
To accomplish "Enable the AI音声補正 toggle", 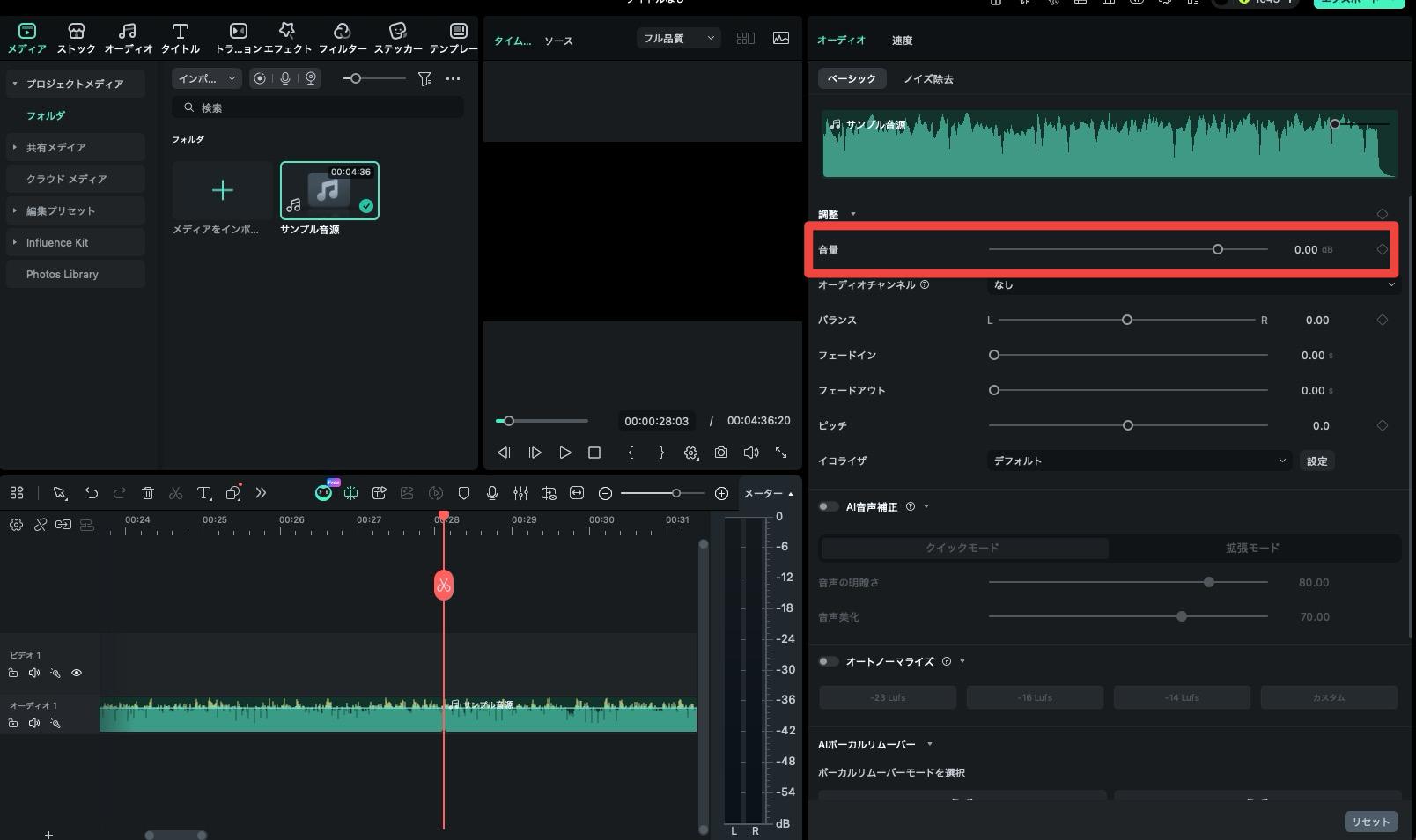I will 828,506.
